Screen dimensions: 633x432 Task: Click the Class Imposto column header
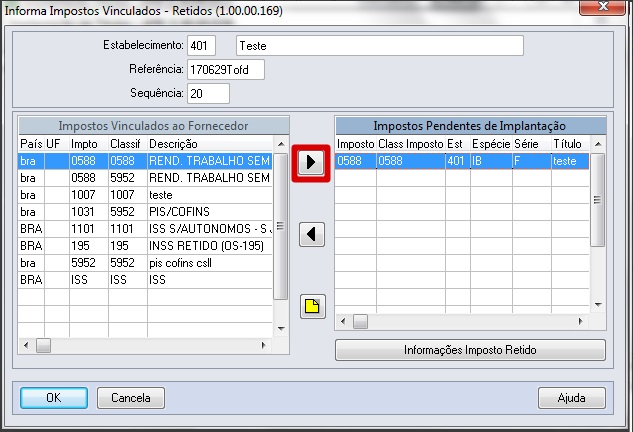[x=411, y=144]
